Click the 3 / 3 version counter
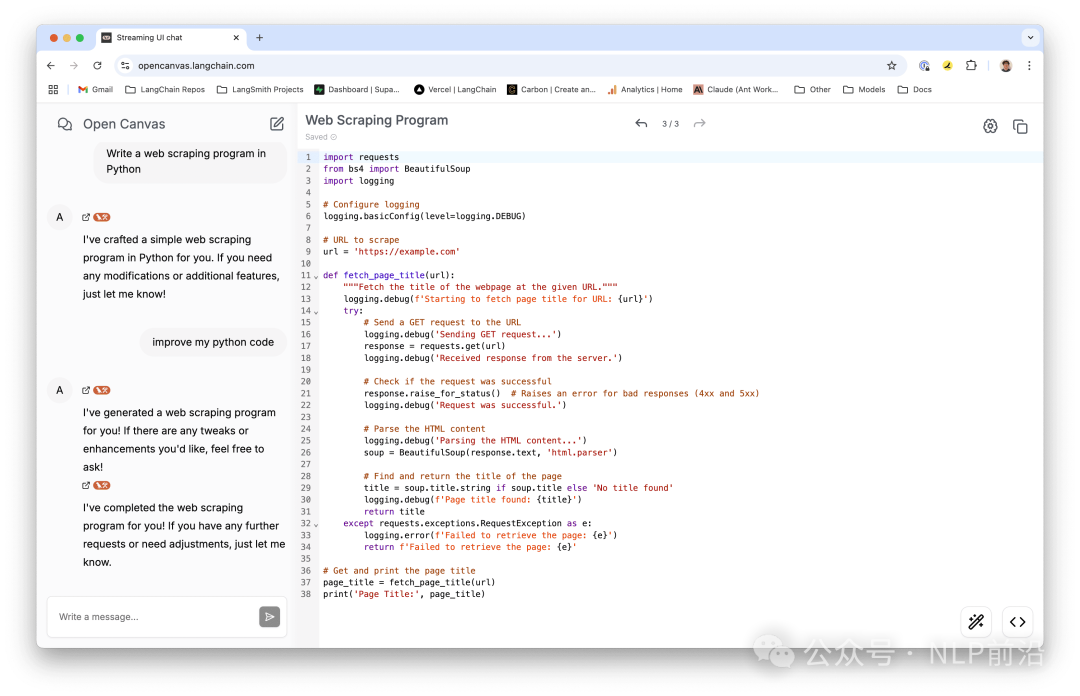Image resolution: width=1080 pixels, height=696 pixels. 670,124
